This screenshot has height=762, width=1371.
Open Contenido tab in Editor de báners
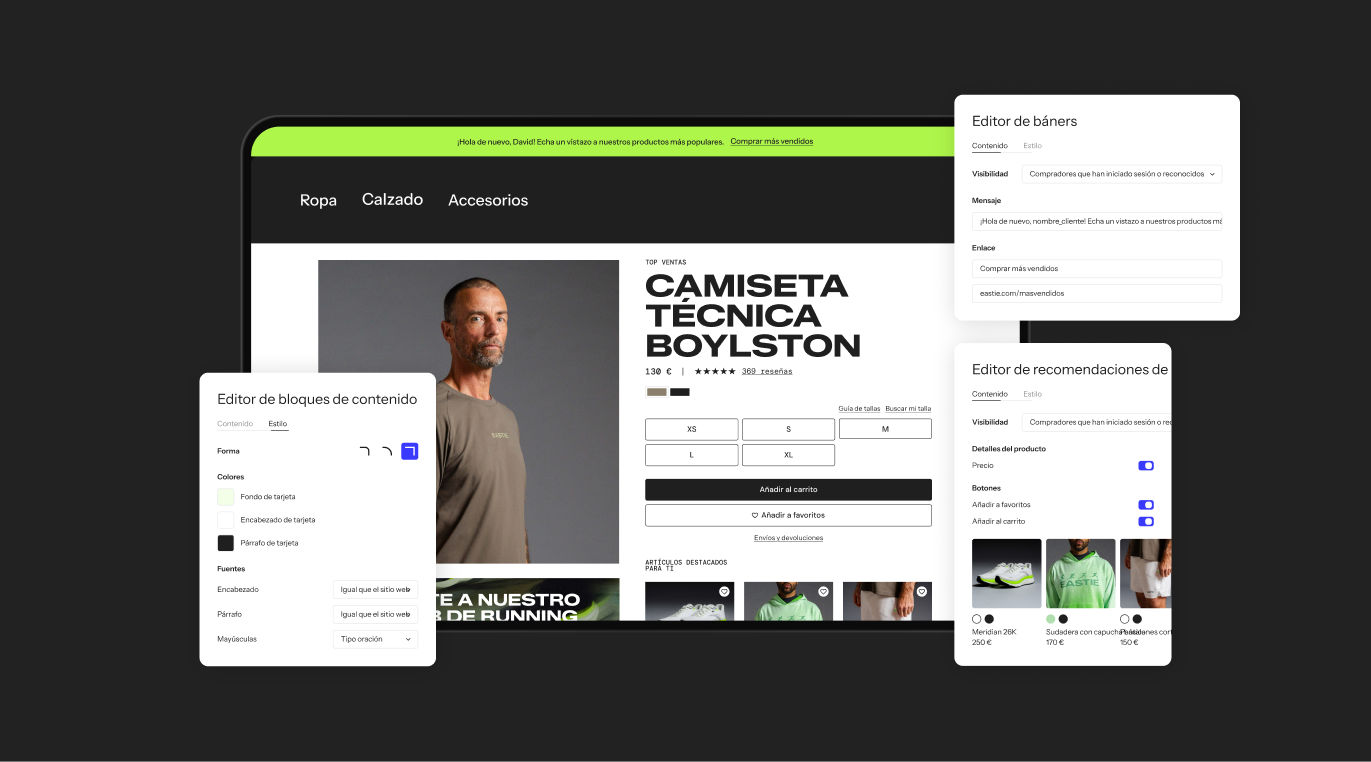coord(990,146)
